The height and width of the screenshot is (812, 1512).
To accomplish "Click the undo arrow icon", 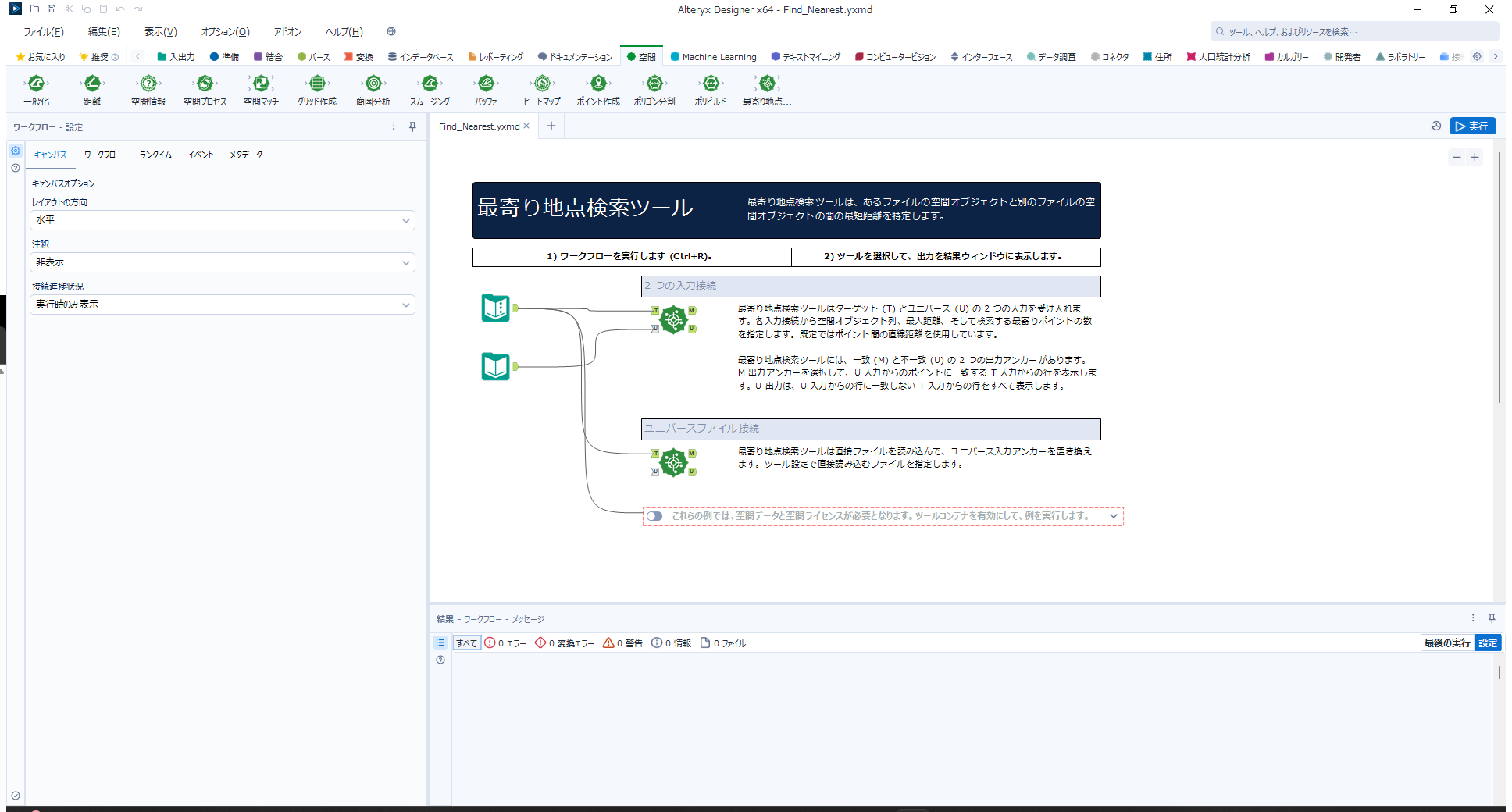I will pyautogui.click(x=120, y=9).
